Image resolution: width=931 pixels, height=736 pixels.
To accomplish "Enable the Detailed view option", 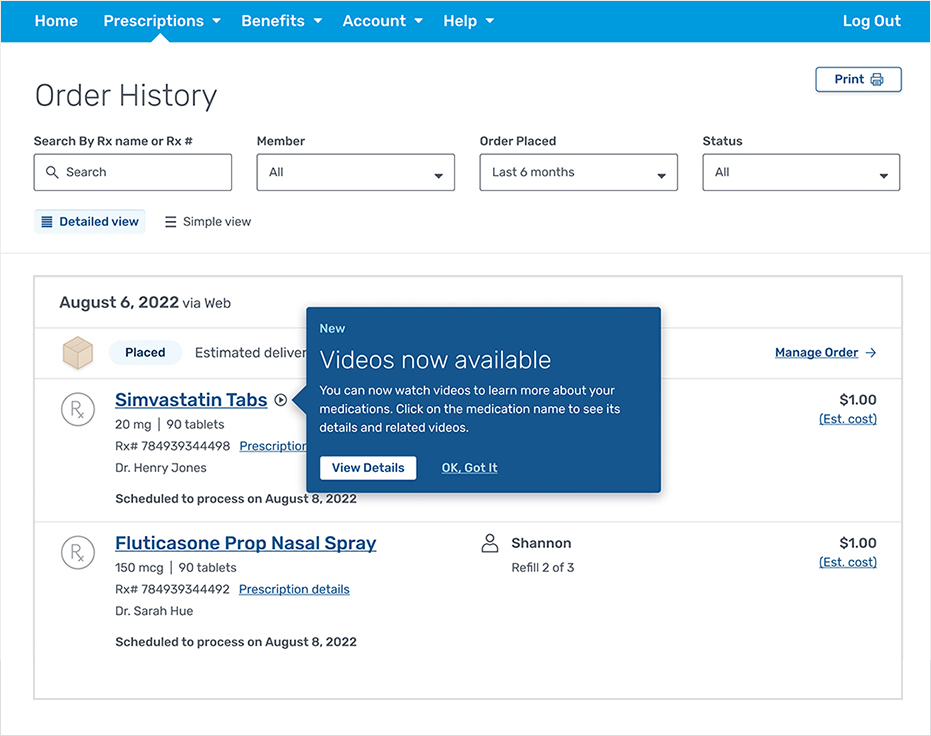I will [89, 221].
